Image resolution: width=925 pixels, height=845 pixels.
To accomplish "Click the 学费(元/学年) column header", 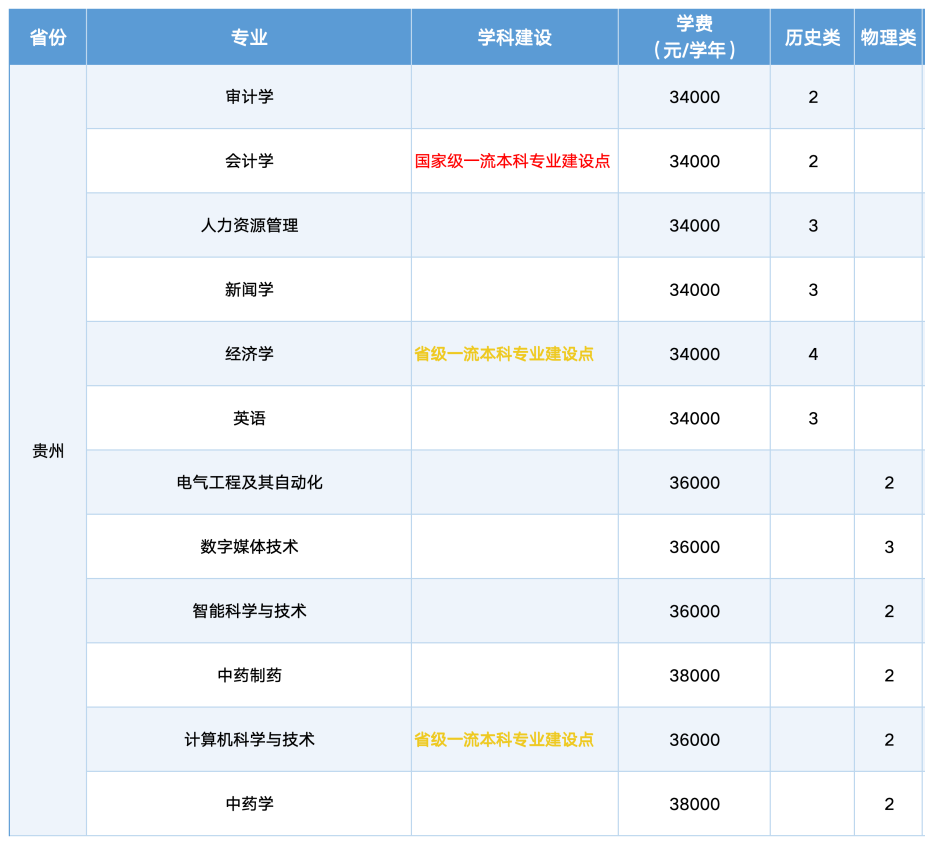I will coord(694,37).
